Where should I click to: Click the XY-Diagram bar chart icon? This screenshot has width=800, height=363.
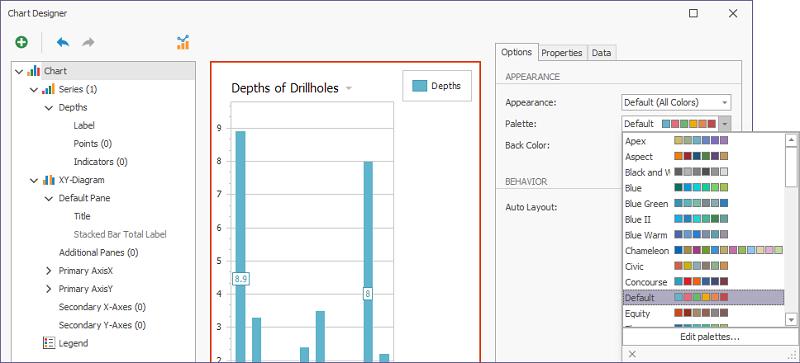click(49, 180)
